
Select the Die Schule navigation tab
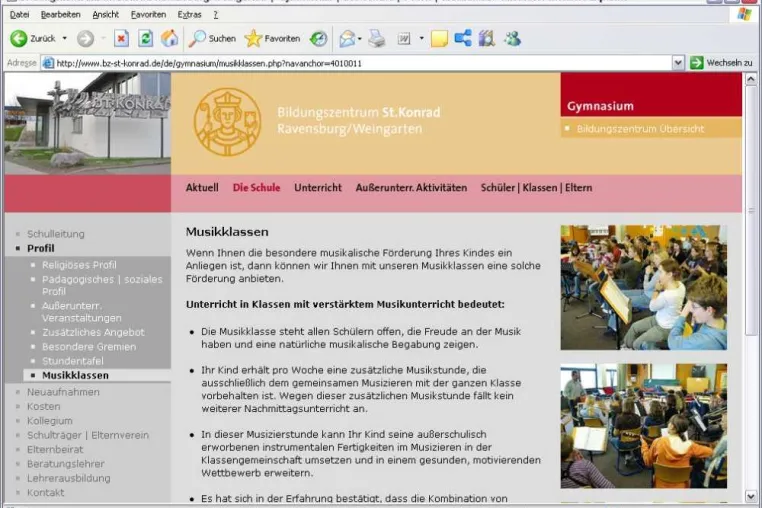257,188
